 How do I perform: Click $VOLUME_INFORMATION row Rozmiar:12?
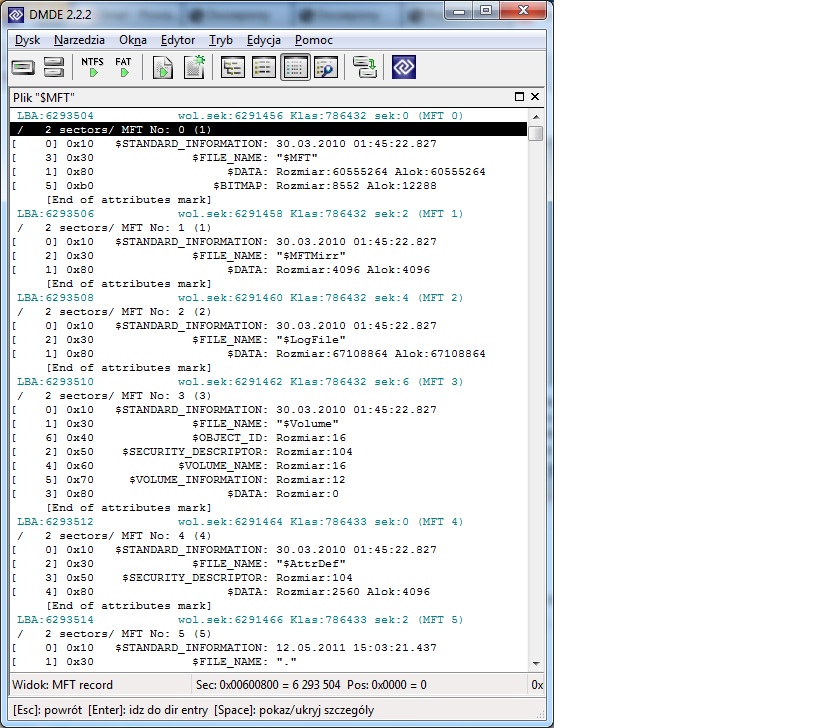pyautogui.click(x=268, y=480)
